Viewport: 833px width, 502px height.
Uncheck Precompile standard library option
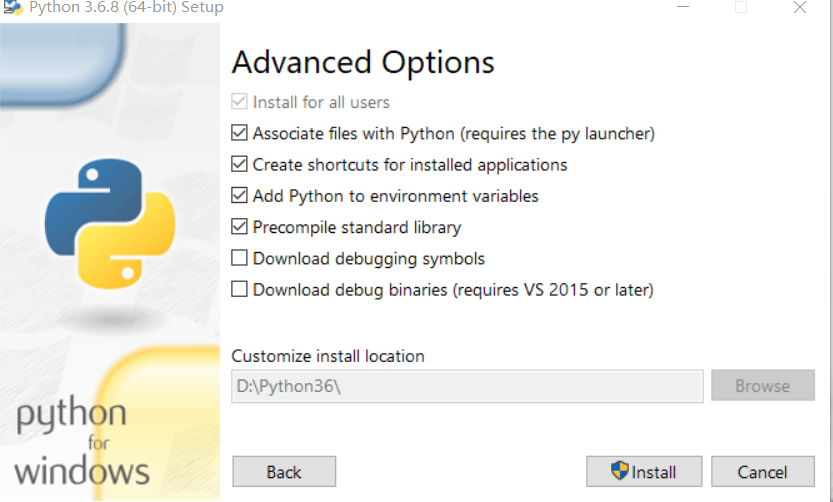[239, 227]
